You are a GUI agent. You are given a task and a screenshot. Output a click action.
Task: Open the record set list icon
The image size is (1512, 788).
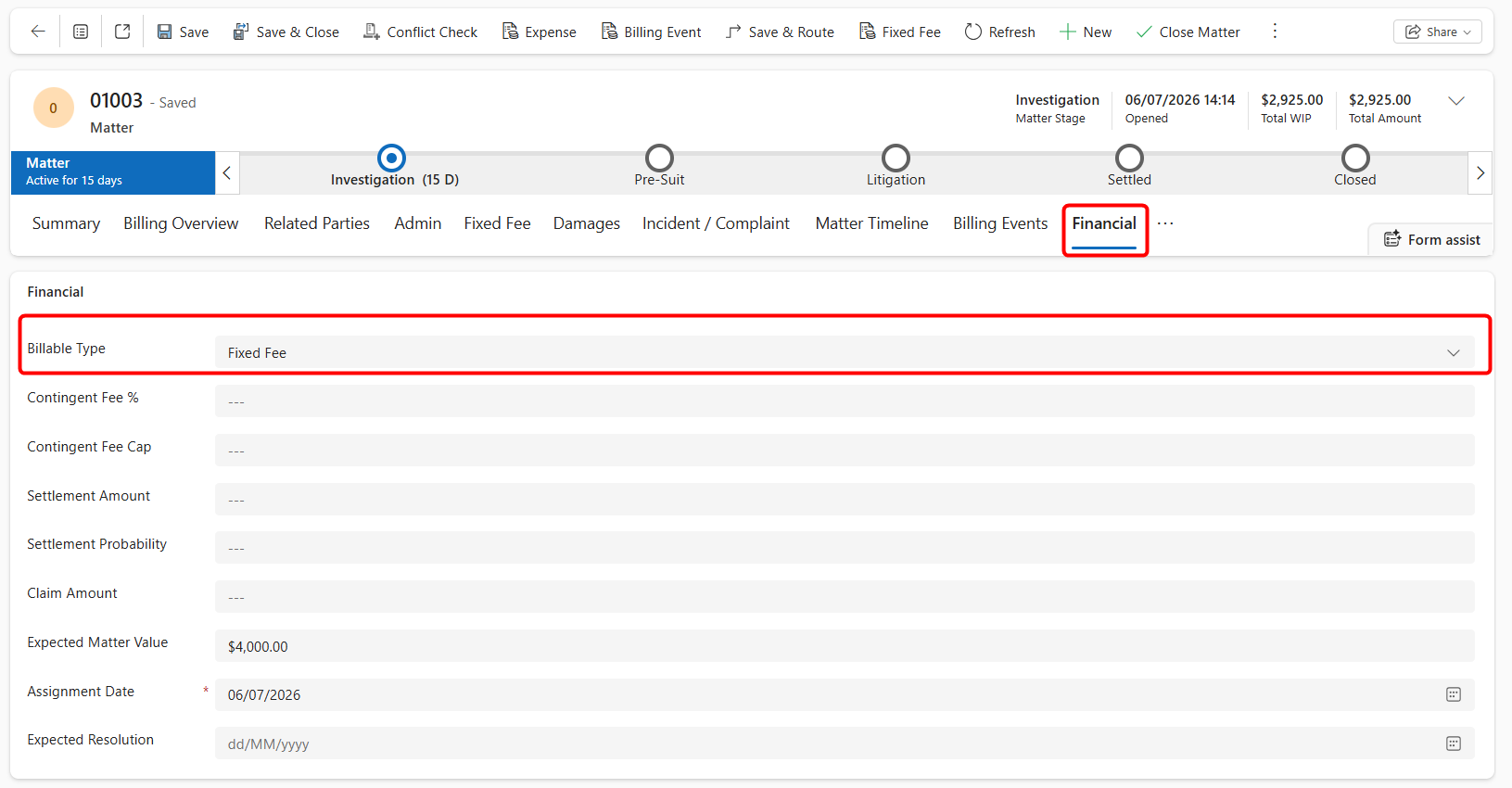point(81,32)
